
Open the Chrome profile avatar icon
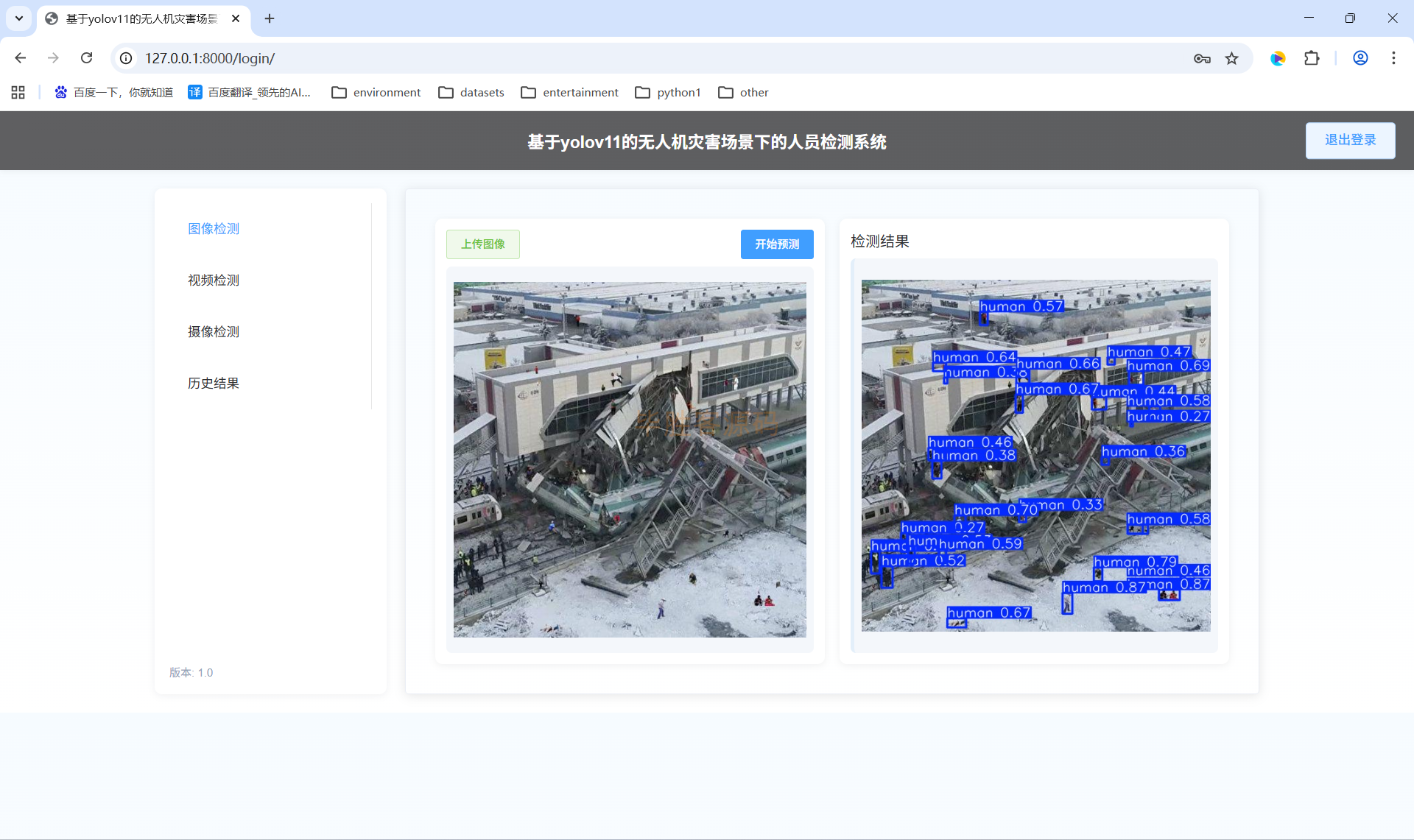1360,58
